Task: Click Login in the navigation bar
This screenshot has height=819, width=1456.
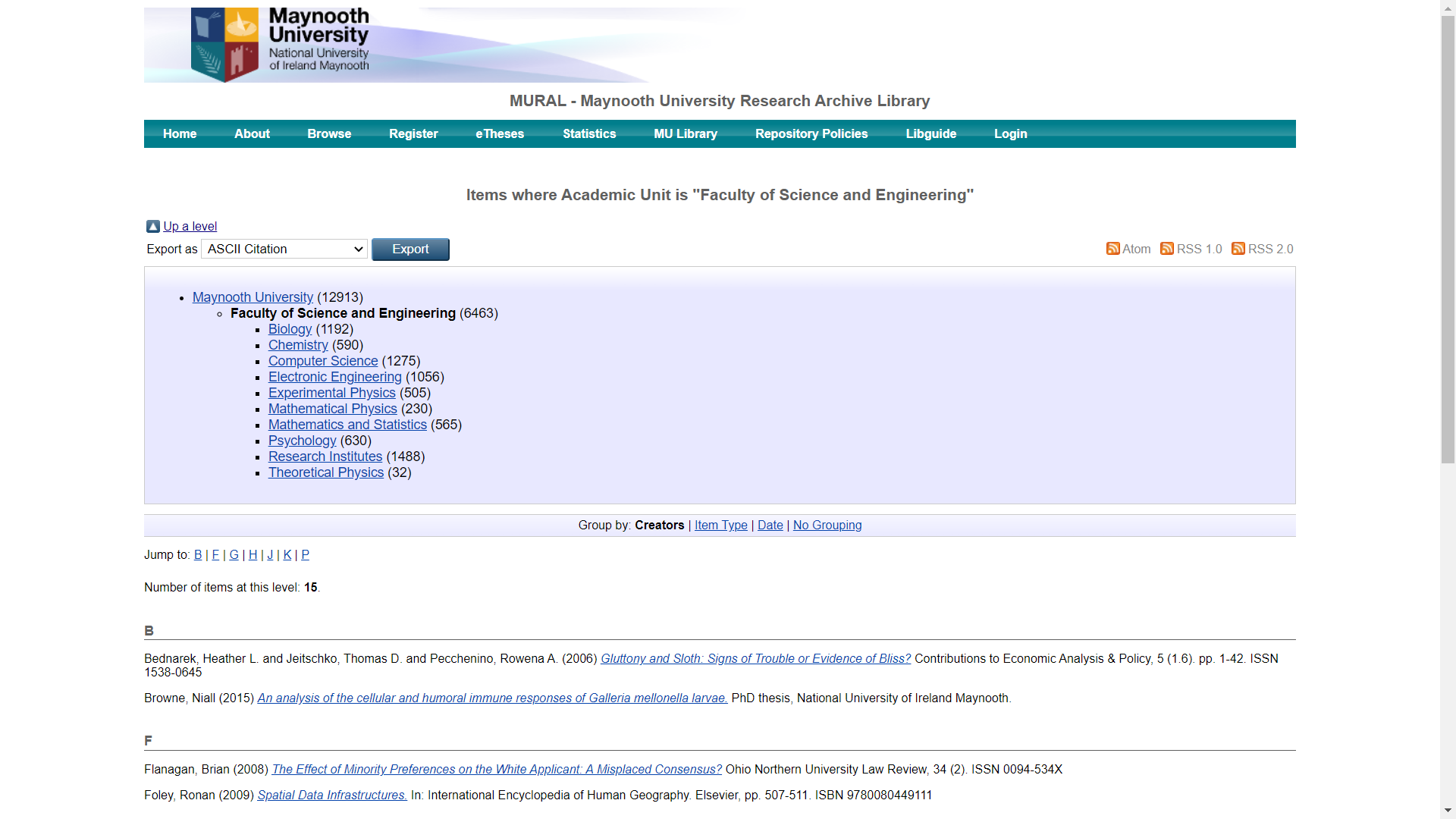Action: 1011,134
